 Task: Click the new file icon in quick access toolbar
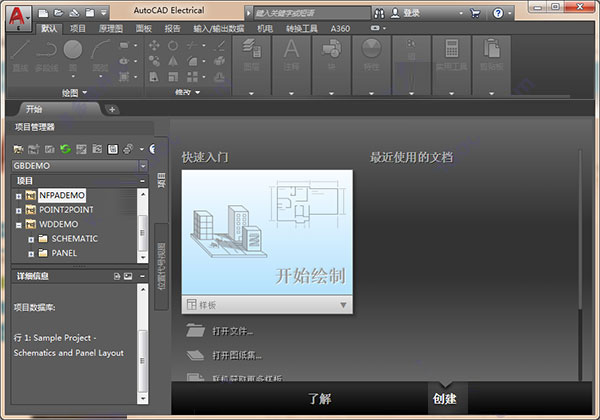43,13
